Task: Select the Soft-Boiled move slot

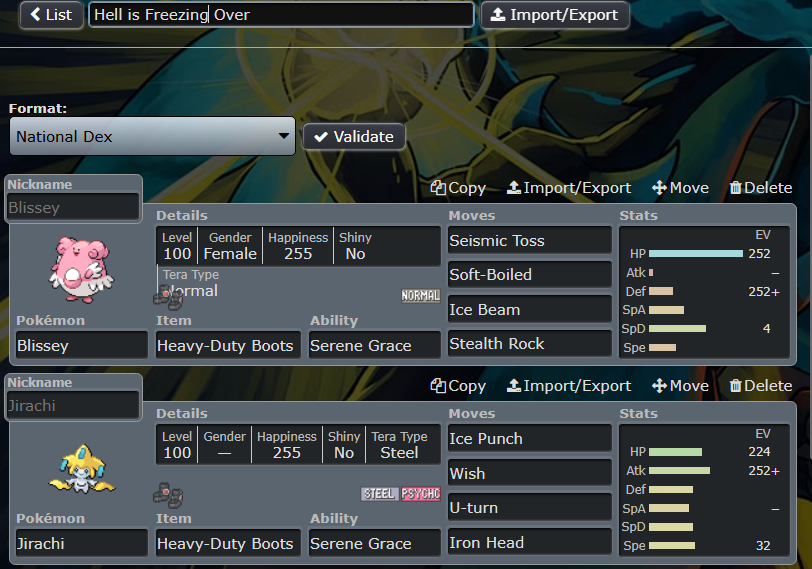Action: pyautogui.click(x=530, y=274)
